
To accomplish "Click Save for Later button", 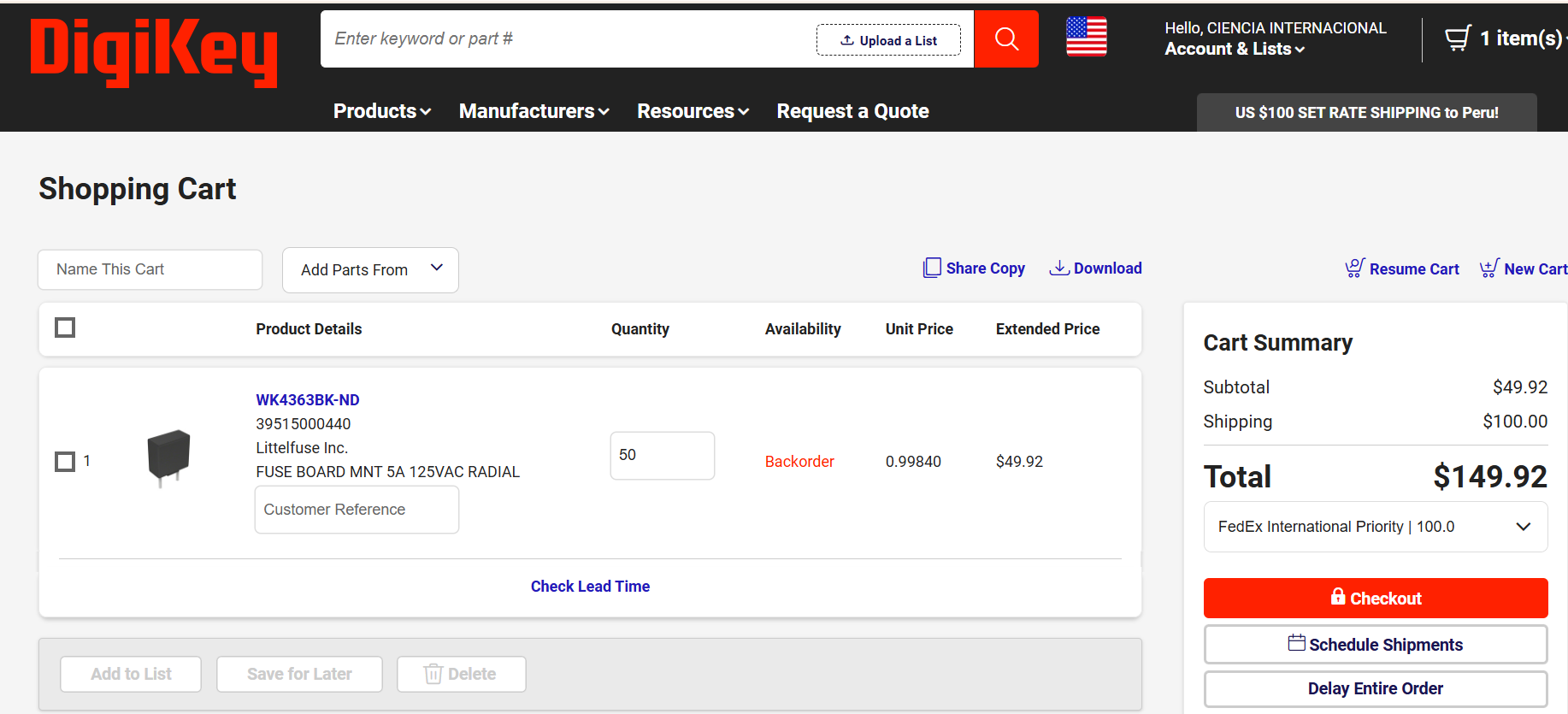I will (x=299, y=674).
